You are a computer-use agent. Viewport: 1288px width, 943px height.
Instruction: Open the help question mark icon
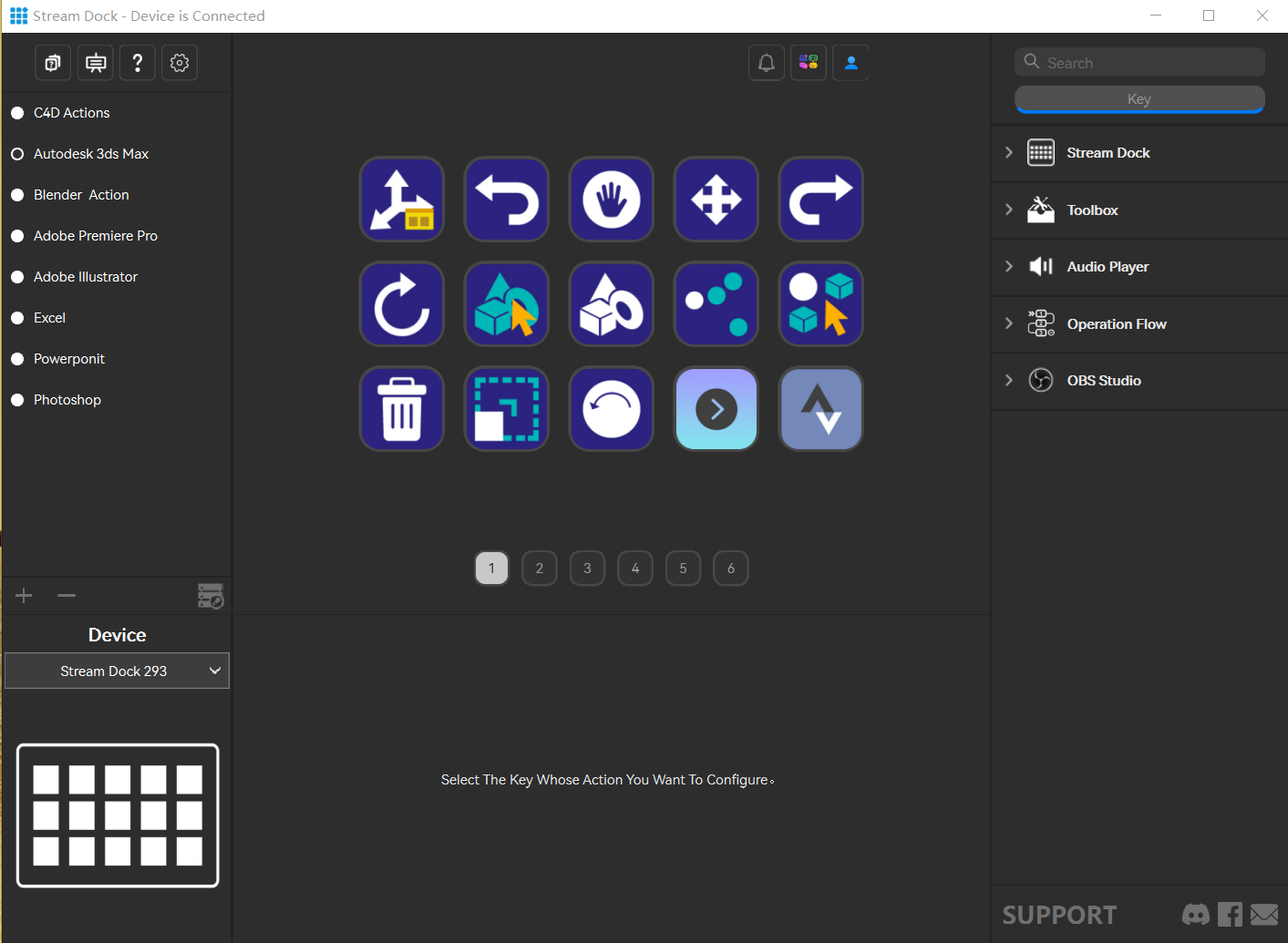click(138, 63)
